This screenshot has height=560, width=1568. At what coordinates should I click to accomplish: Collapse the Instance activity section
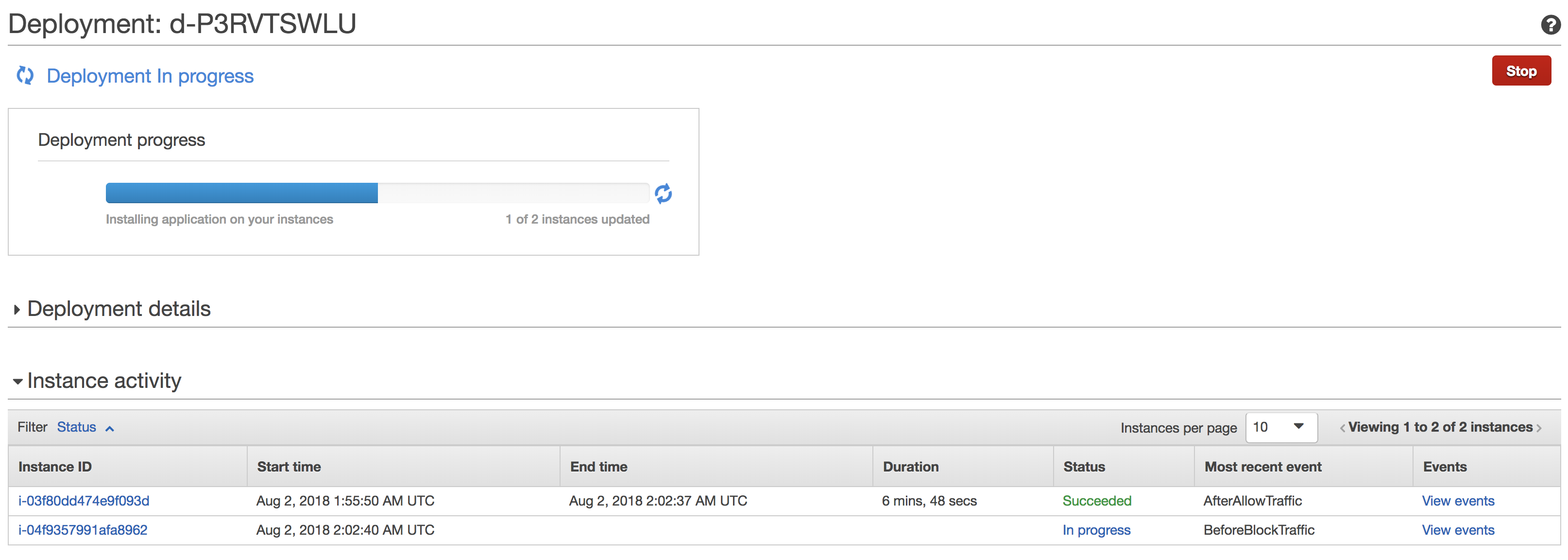pyautogui.click(x=17, y=382)
